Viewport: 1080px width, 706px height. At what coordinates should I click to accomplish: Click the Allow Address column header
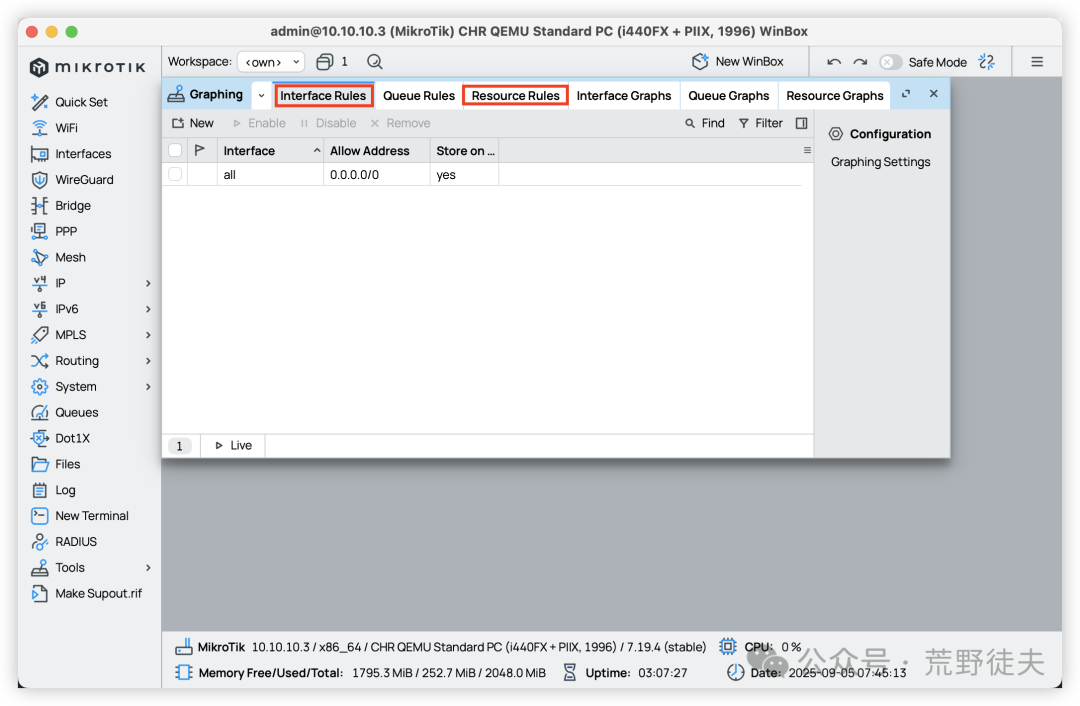377,150
